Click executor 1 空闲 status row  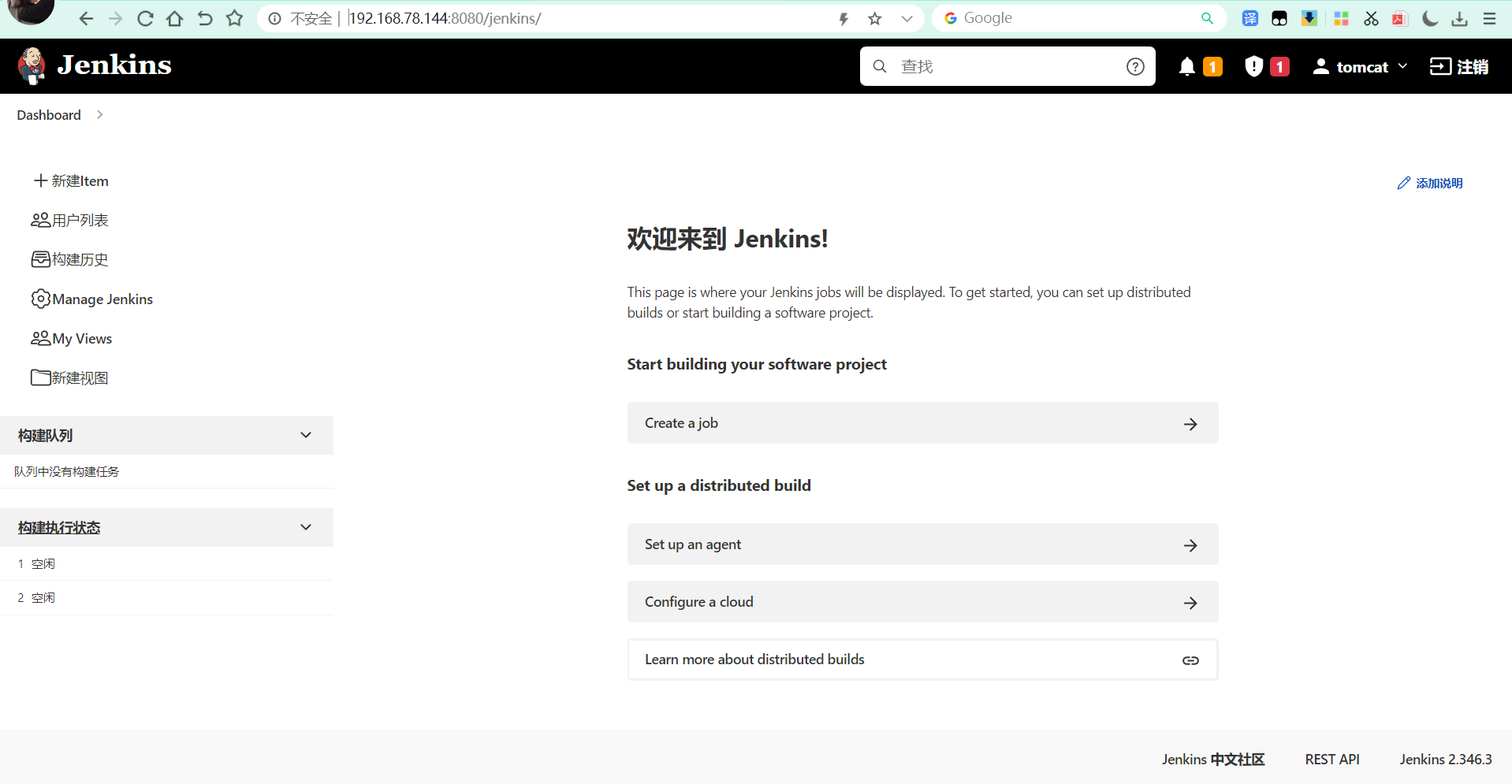(166, 564)
